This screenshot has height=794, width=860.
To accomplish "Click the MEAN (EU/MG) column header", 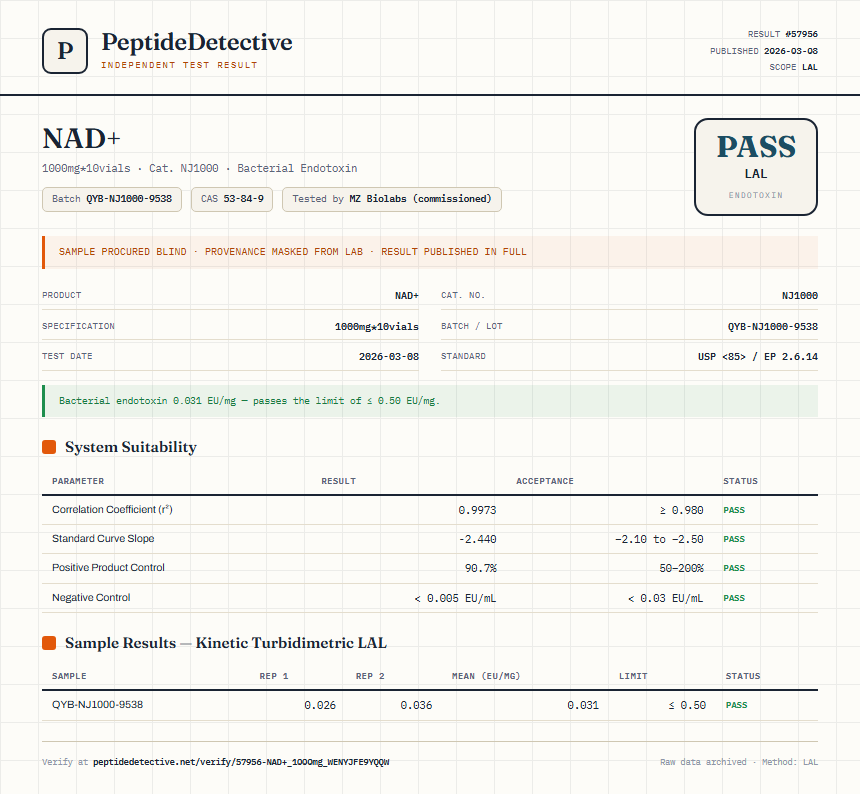I will pyautogui.click(x=485, y=676).
